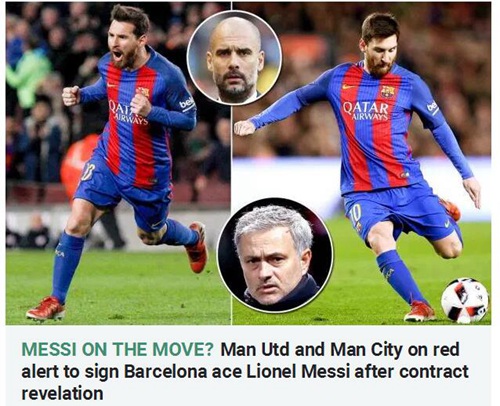Click the Qatar Airways logo on left jersey
This screenshot has height=406, width=500.
[128, 113]
